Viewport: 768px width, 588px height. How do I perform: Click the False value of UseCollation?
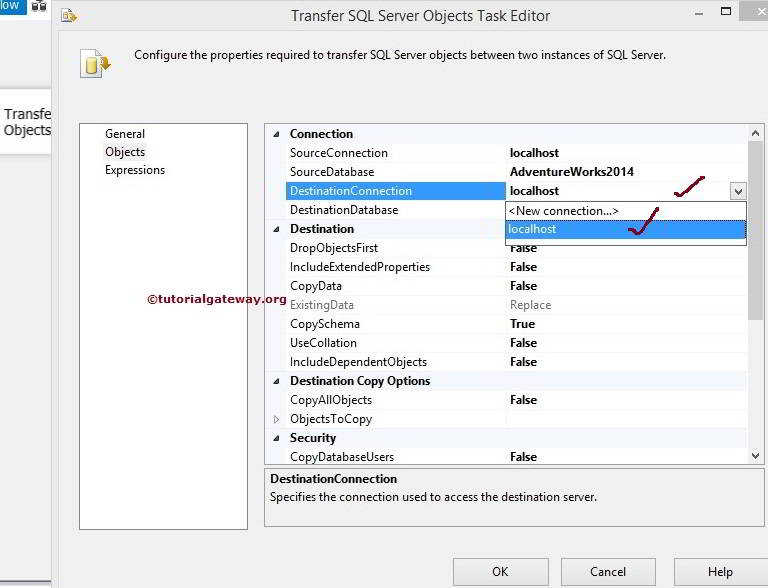pyautogui.click(x=524, y=343)
